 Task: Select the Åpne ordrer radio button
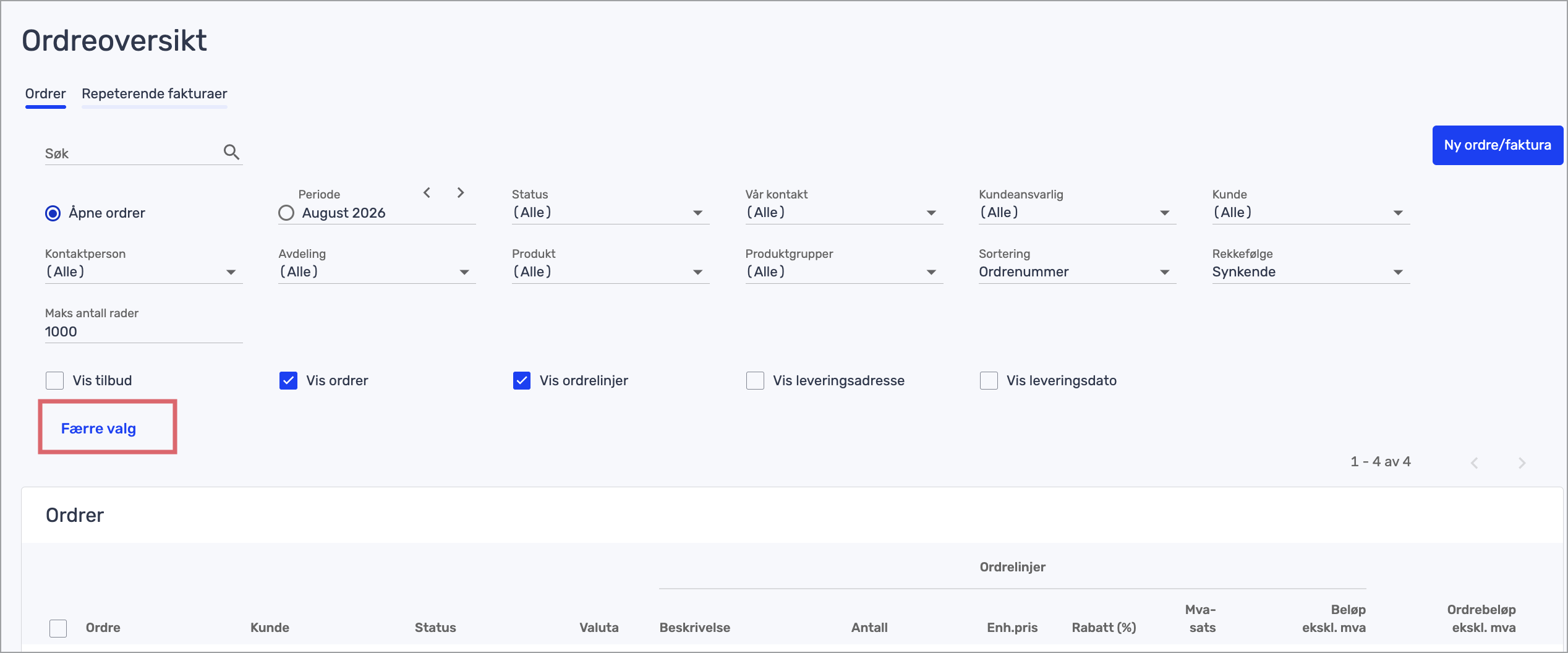pyautogui.click(x=53, y=213)
